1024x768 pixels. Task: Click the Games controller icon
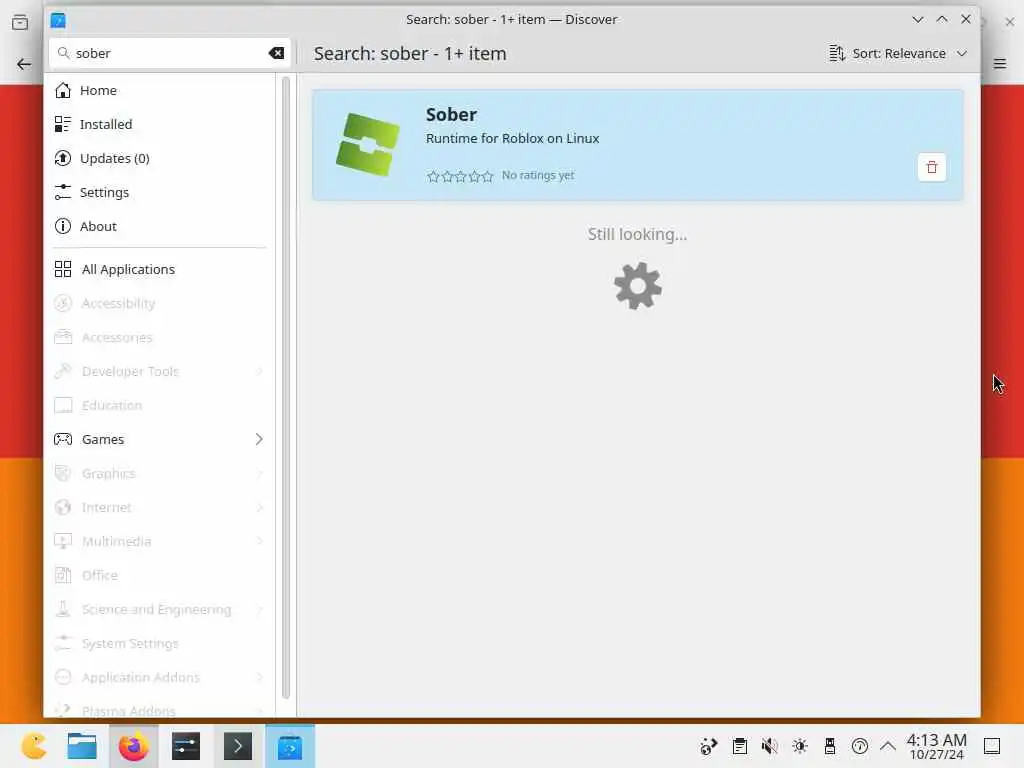tap(63, 439)
